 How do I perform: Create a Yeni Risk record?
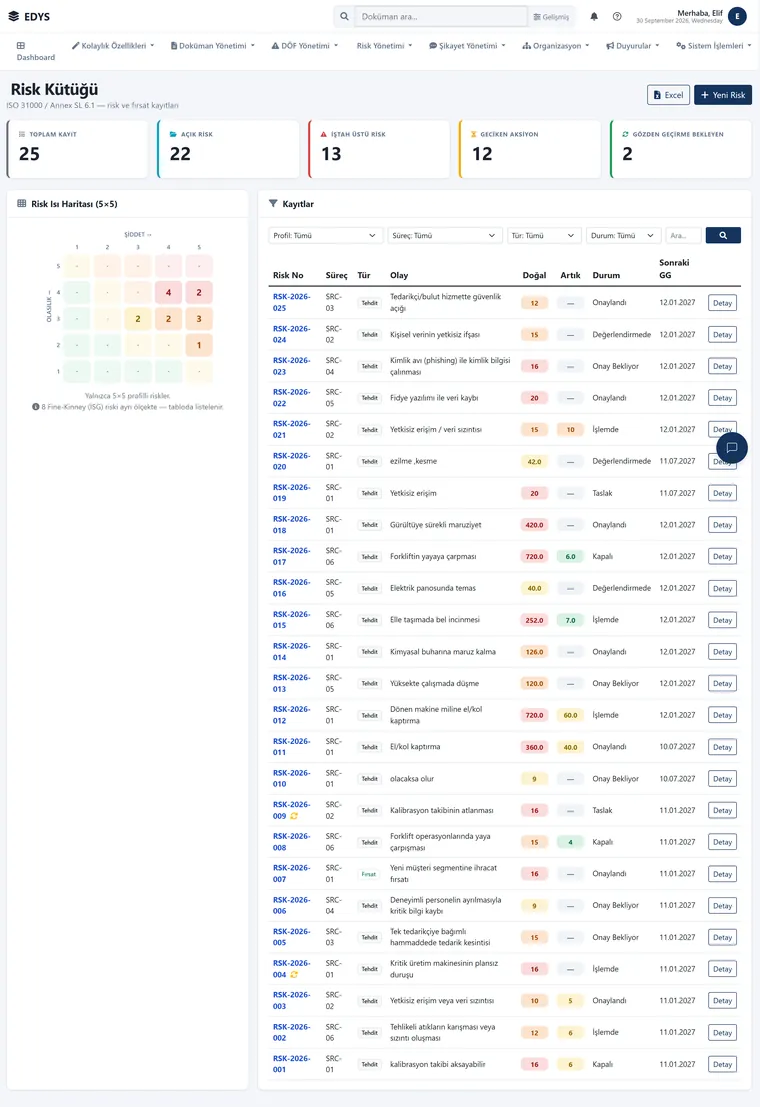[x=723, y=95]
